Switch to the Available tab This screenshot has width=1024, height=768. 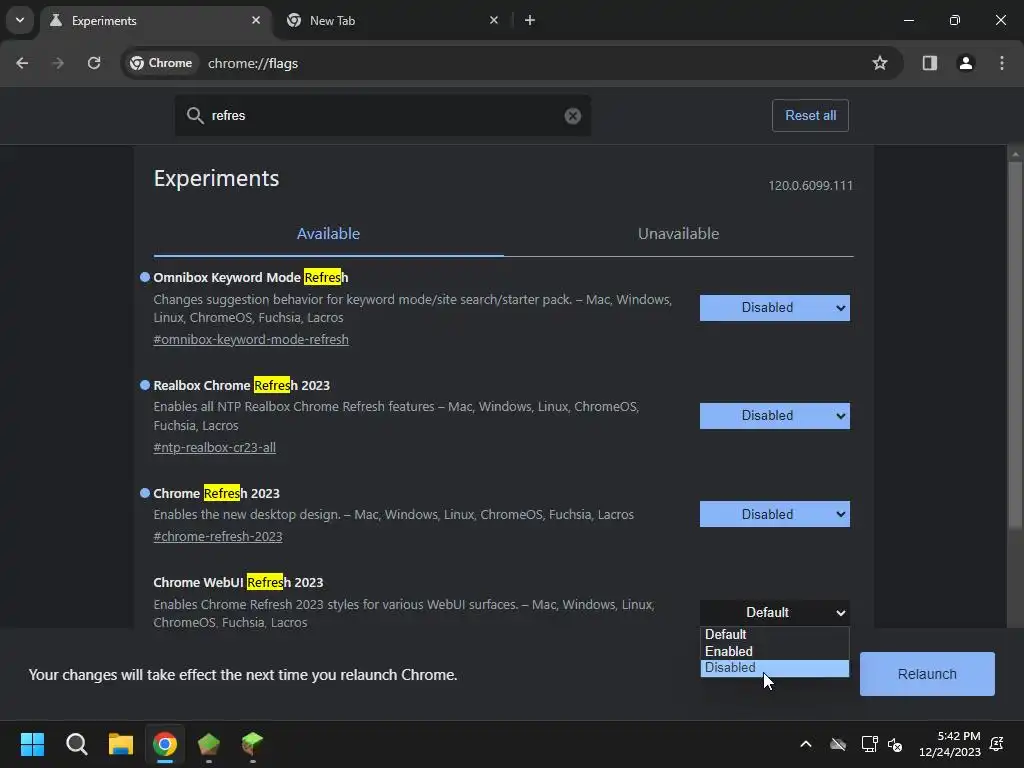pyautogui.click(x=328, y=234)
